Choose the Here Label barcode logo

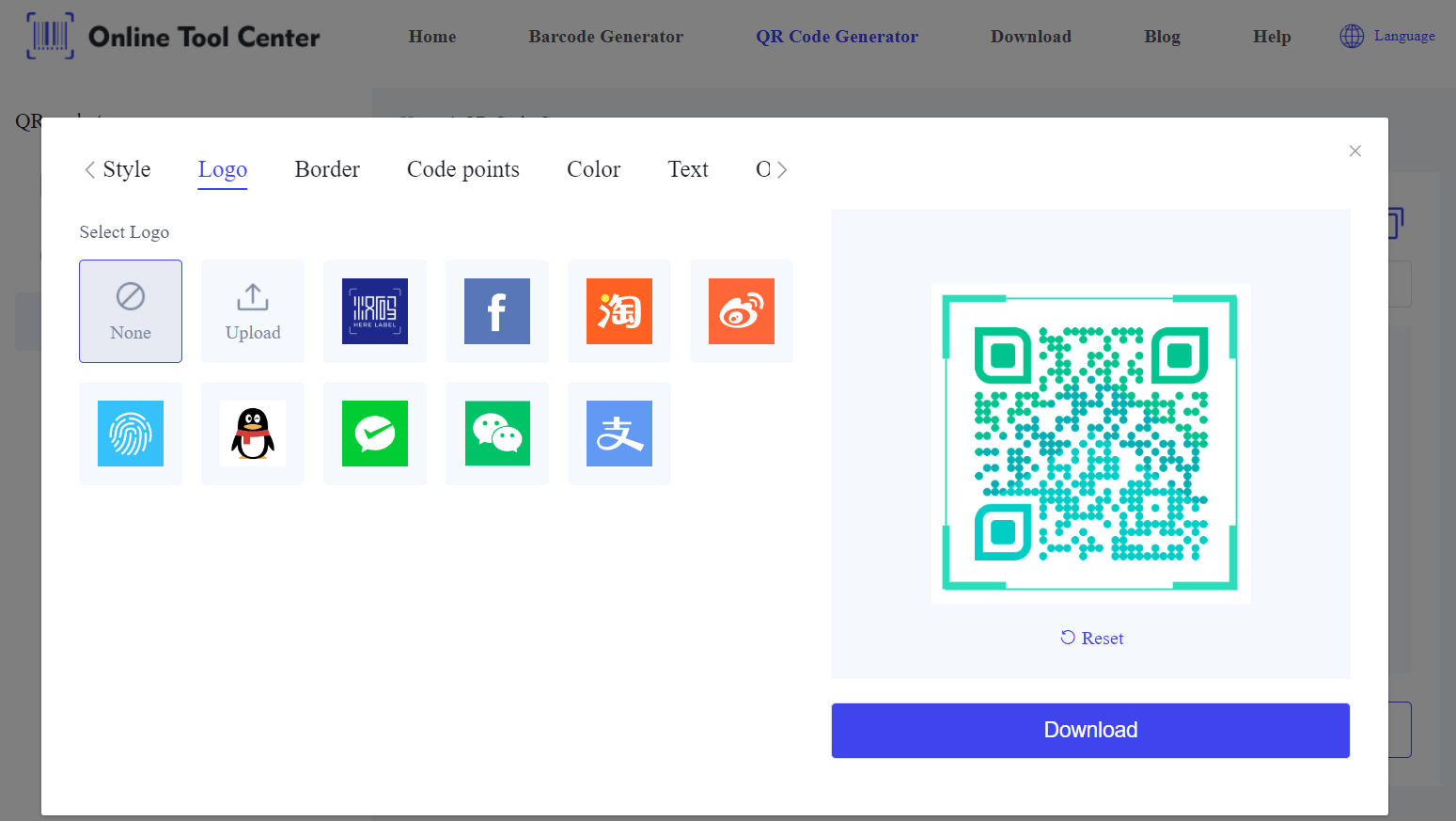(375, 311)
